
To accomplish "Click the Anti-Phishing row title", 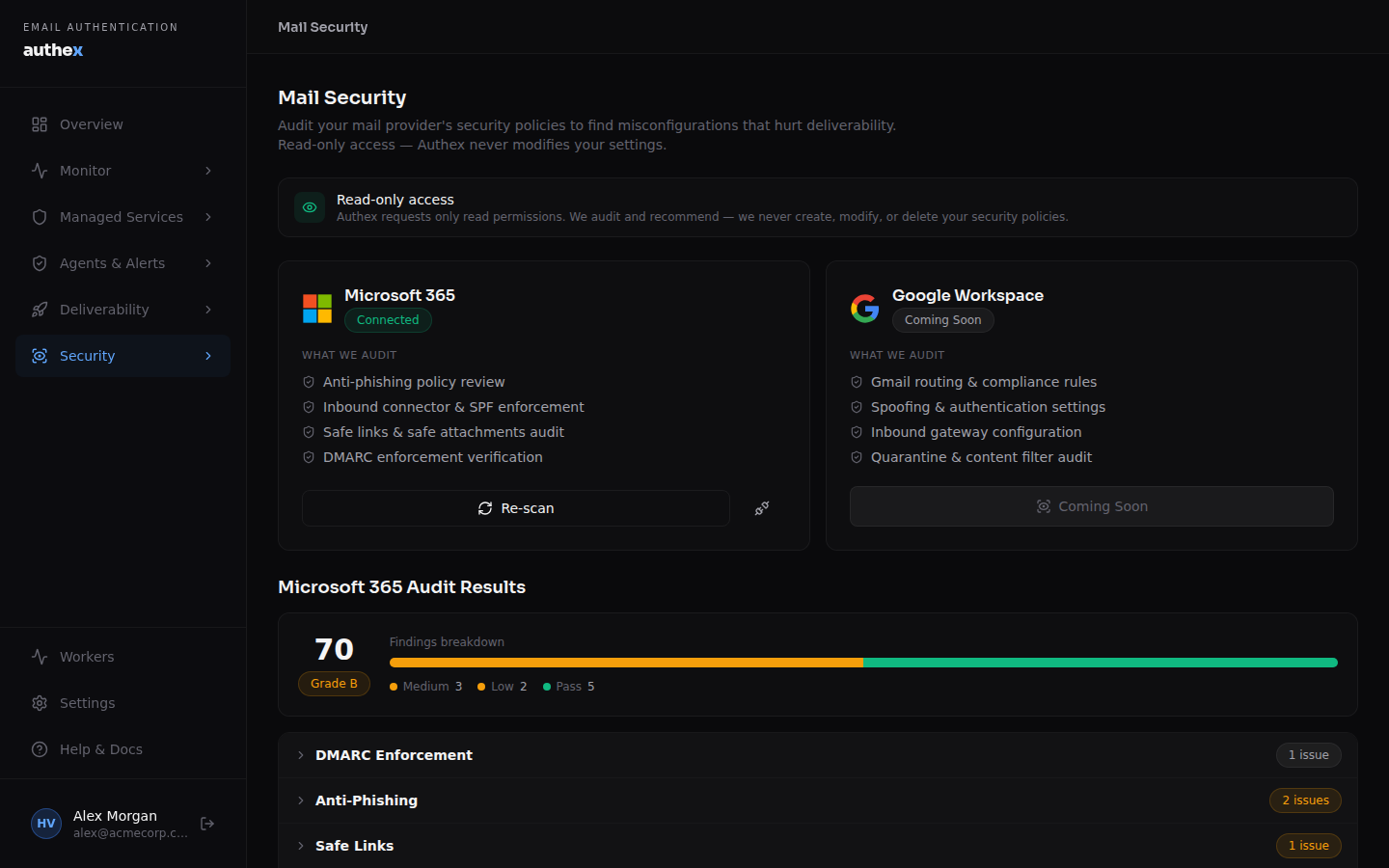I will 367,800.
